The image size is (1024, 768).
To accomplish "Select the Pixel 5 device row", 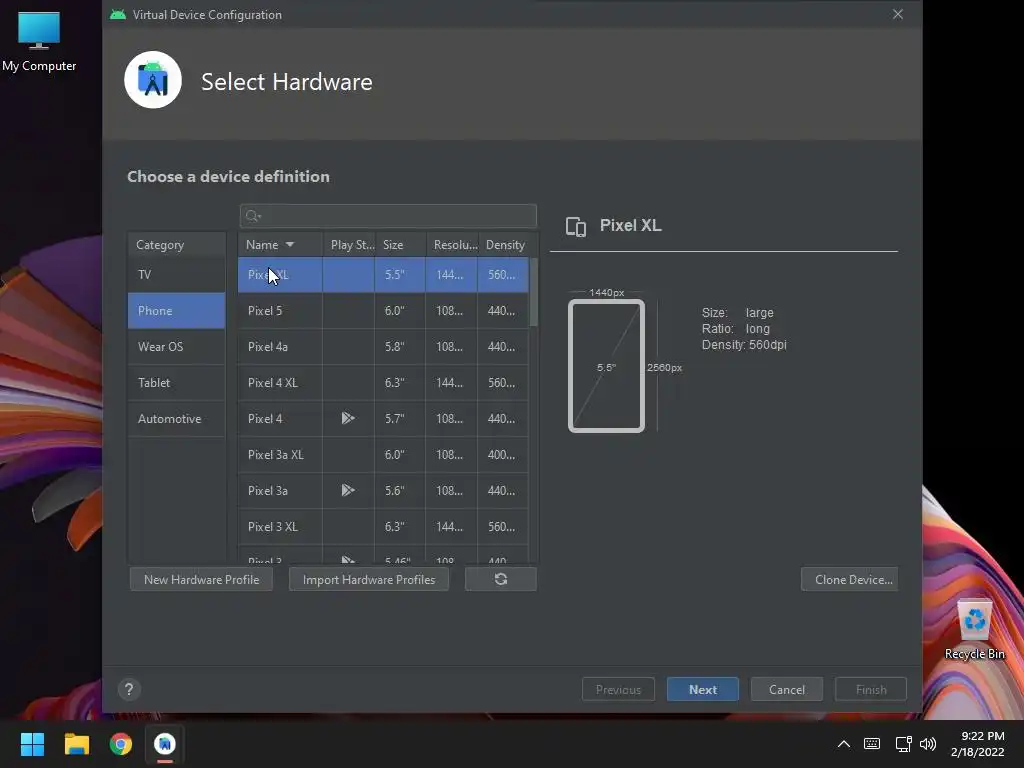I will pyautogui.click(x=383, y=311).
